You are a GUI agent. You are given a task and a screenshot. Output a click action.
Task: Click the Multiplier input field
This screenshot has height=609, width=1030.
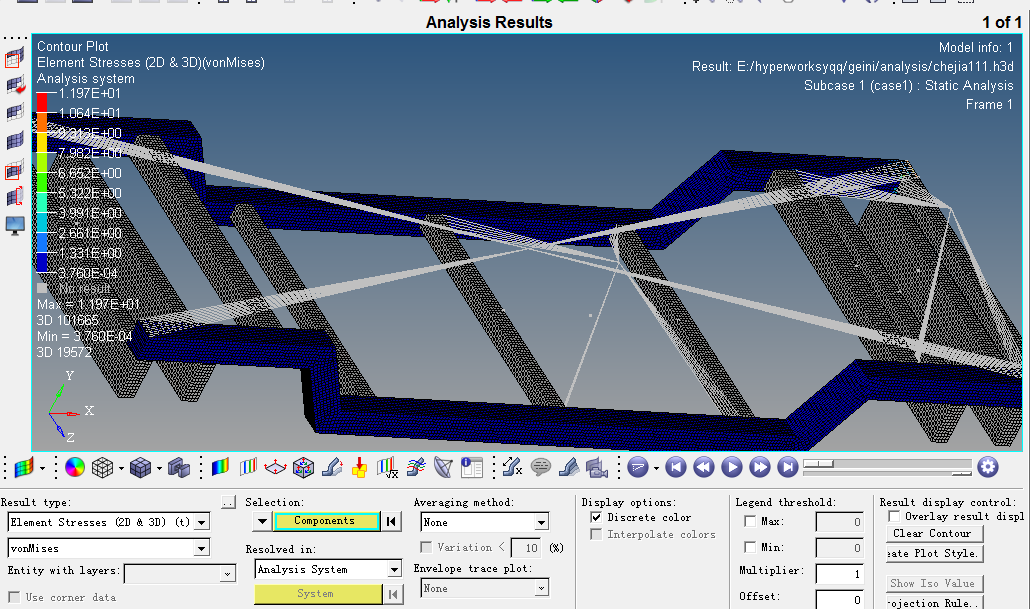tap(838, 574)
